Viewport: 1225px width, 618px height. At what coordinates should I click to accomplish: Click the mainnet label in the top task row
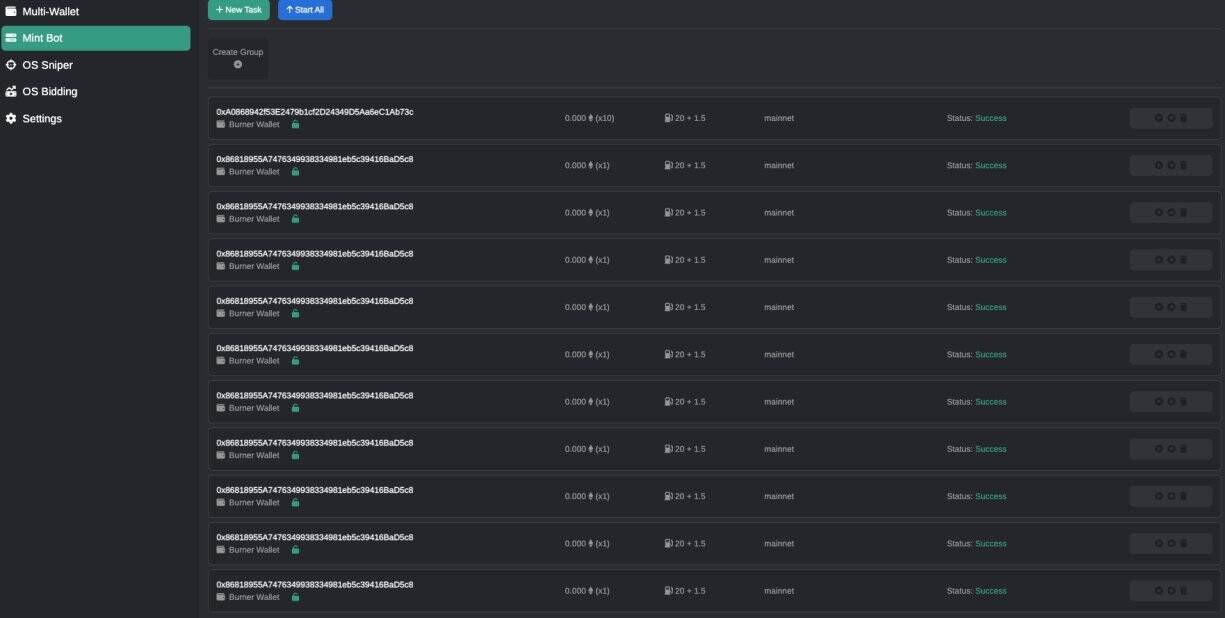(779, 118)
